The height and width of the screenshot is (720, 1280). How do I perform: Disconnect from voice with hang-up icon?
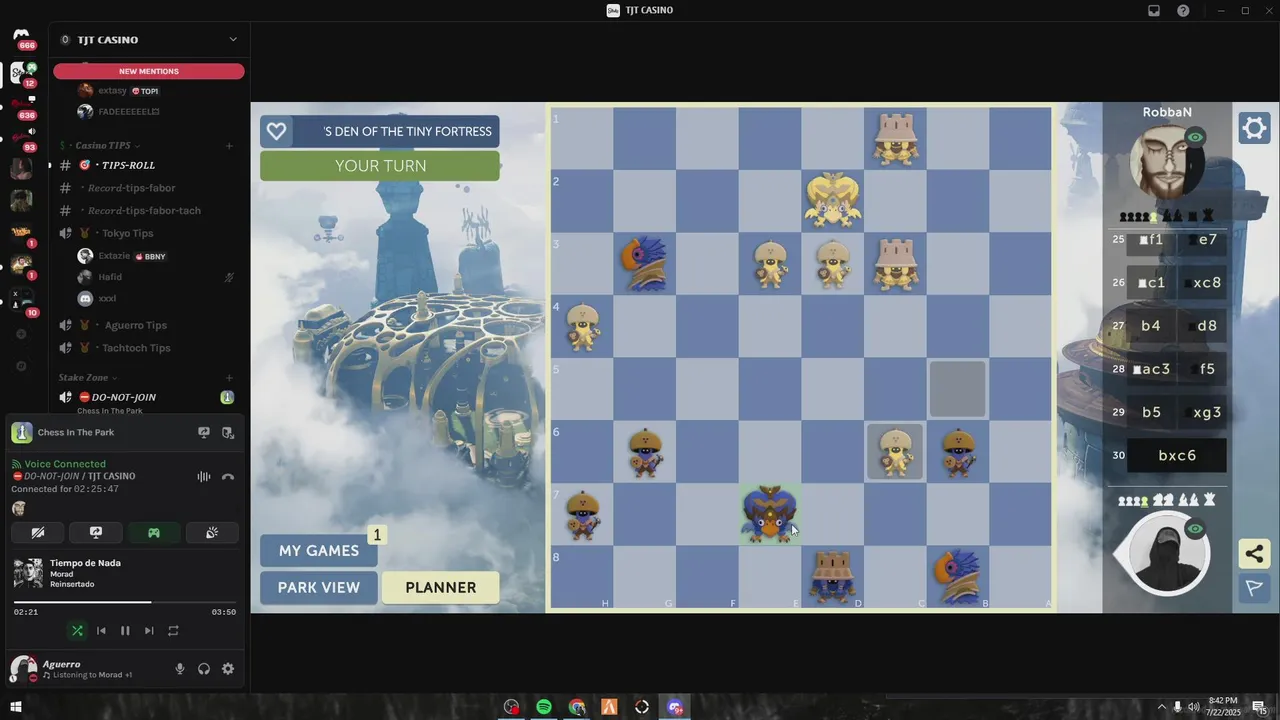[228, 477]
